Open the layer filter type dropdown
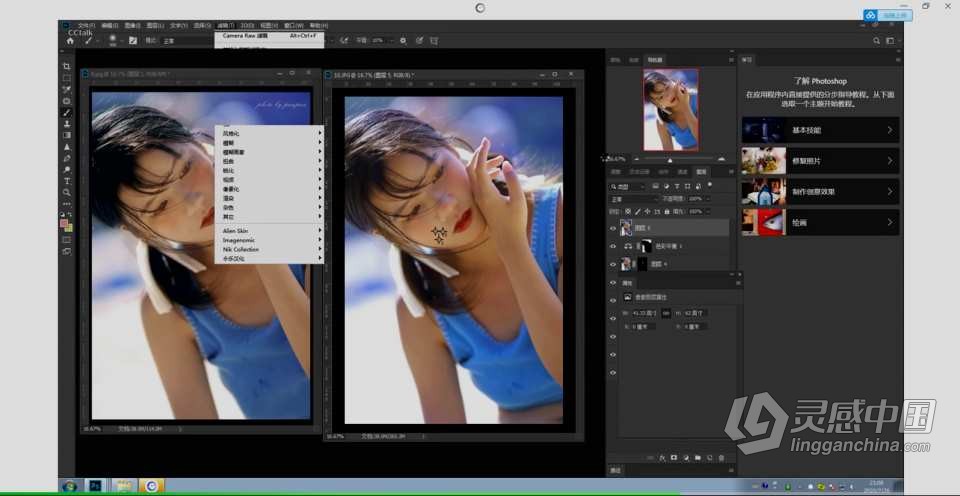Viewport: 960px width, 496px height. (628, 187)
